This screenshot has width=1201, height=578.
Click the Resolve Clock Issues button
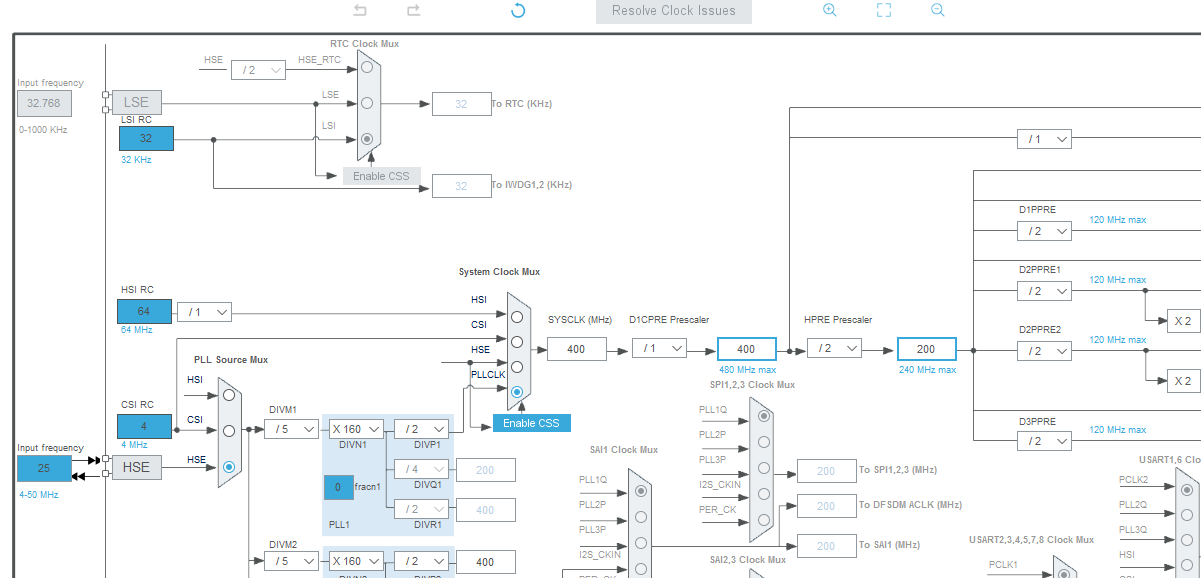coord(673,11)
